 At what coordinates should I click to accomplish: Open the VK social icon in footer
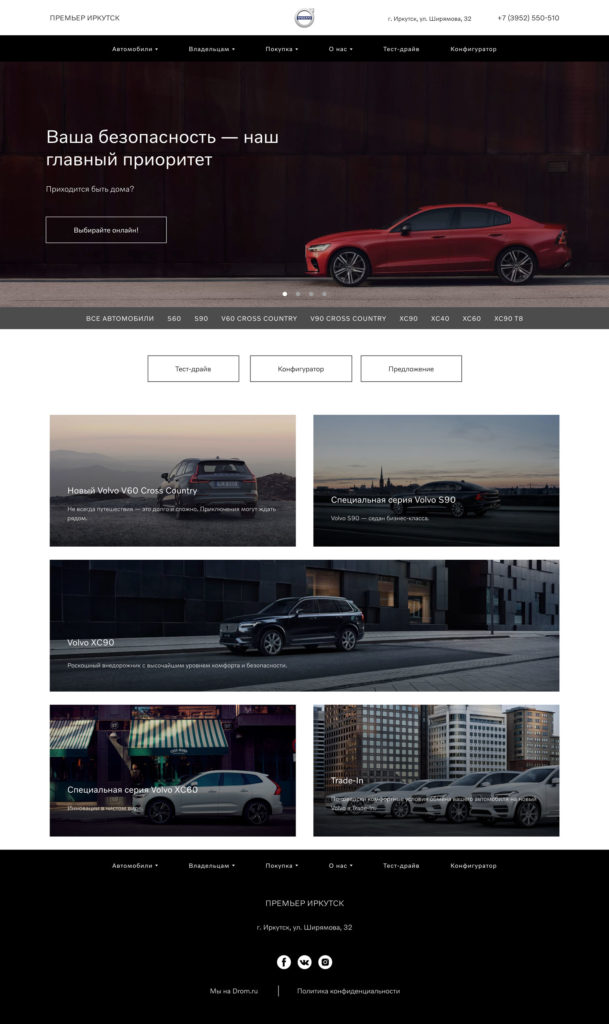[x=304, y=961]
